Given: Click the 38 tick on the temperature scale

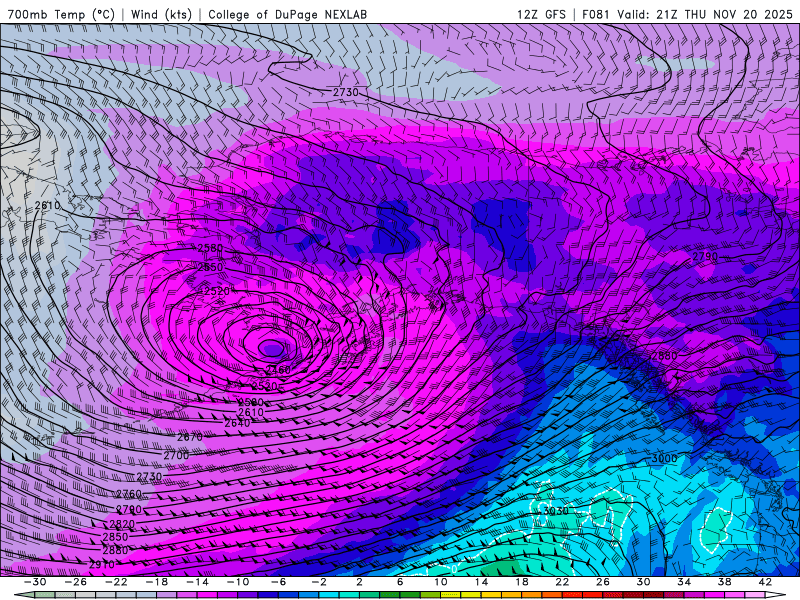Looking at the screenshot, I should [724, 582].
